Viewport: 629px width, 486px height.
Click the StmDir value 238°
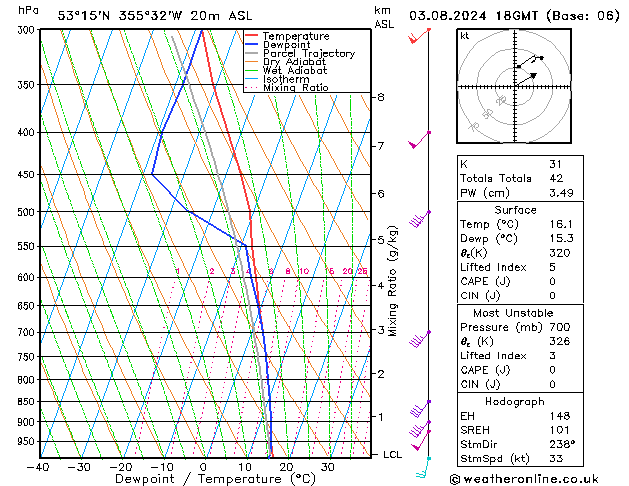point(562,444)
